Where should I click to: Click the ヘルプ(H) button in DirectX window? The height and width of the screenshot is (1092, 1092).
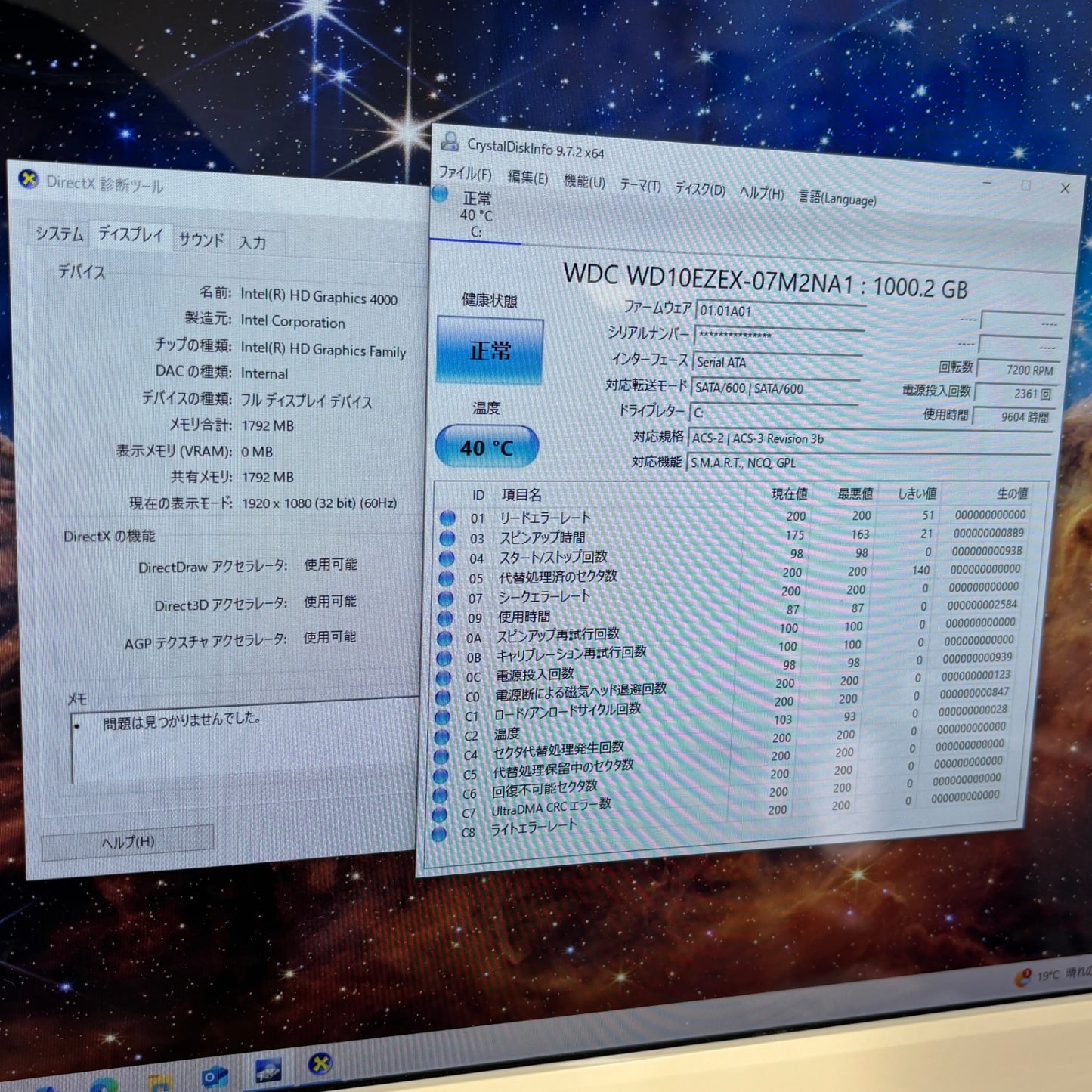(128, 842)
